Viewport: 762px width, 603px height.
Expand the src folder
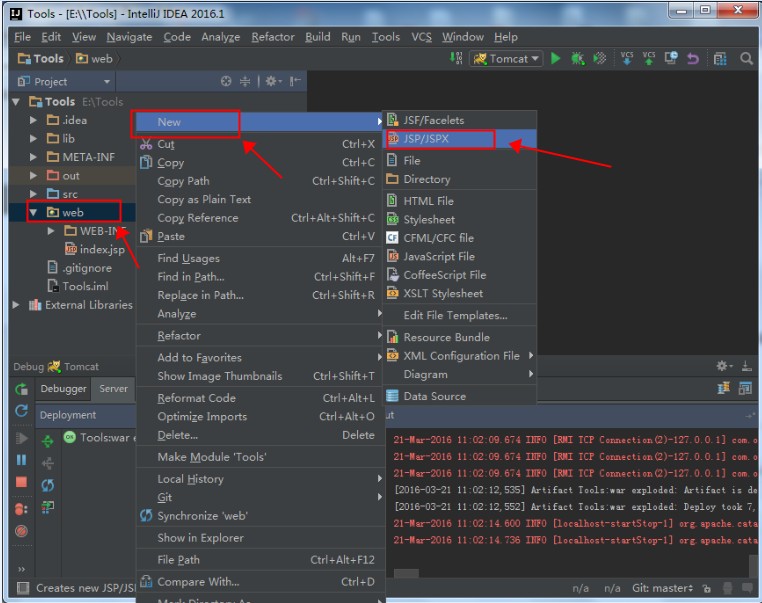point(33,194)
